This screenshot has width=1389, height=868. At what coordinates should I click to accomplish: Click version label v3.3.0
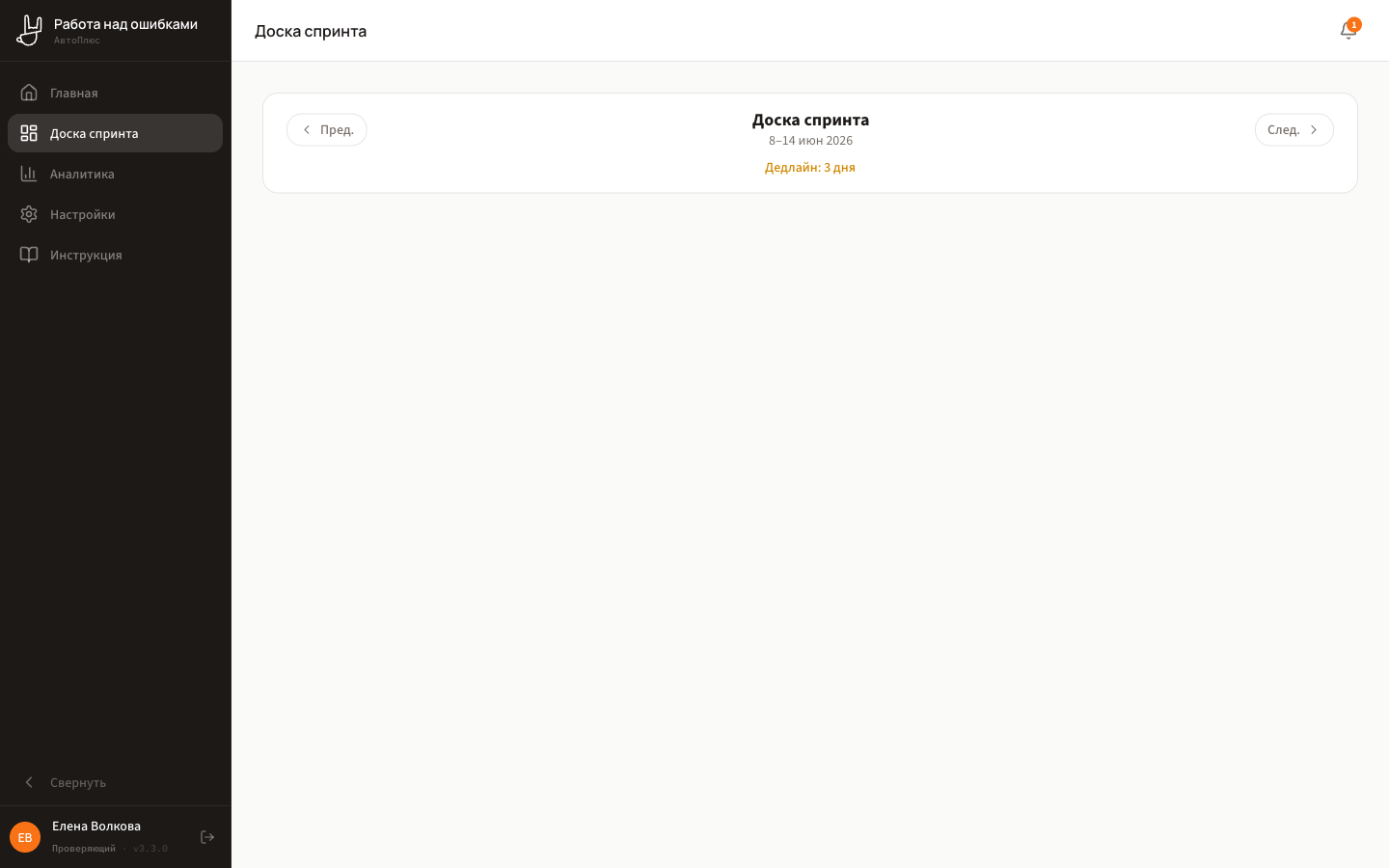tap(150, 849)
